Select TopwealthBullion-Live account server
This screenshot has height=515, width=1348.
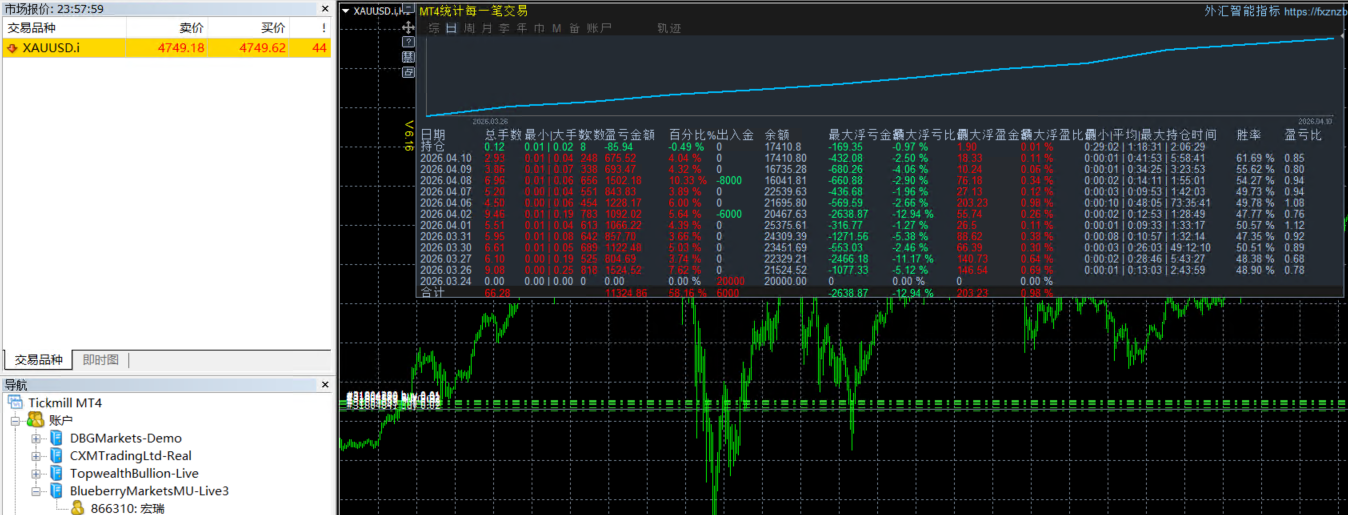134,473
